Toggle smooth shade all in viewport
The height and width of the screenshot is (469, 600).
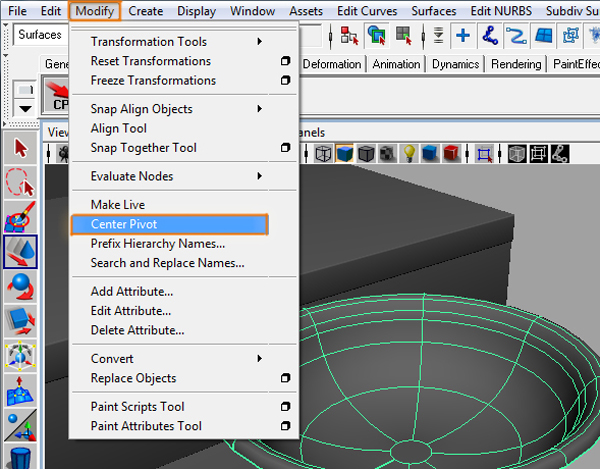point(344,154)
